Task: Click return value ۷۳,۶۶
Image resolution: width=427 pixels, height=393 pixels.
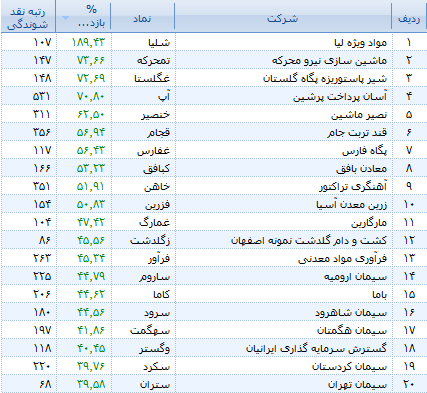Action: (91, 60)
